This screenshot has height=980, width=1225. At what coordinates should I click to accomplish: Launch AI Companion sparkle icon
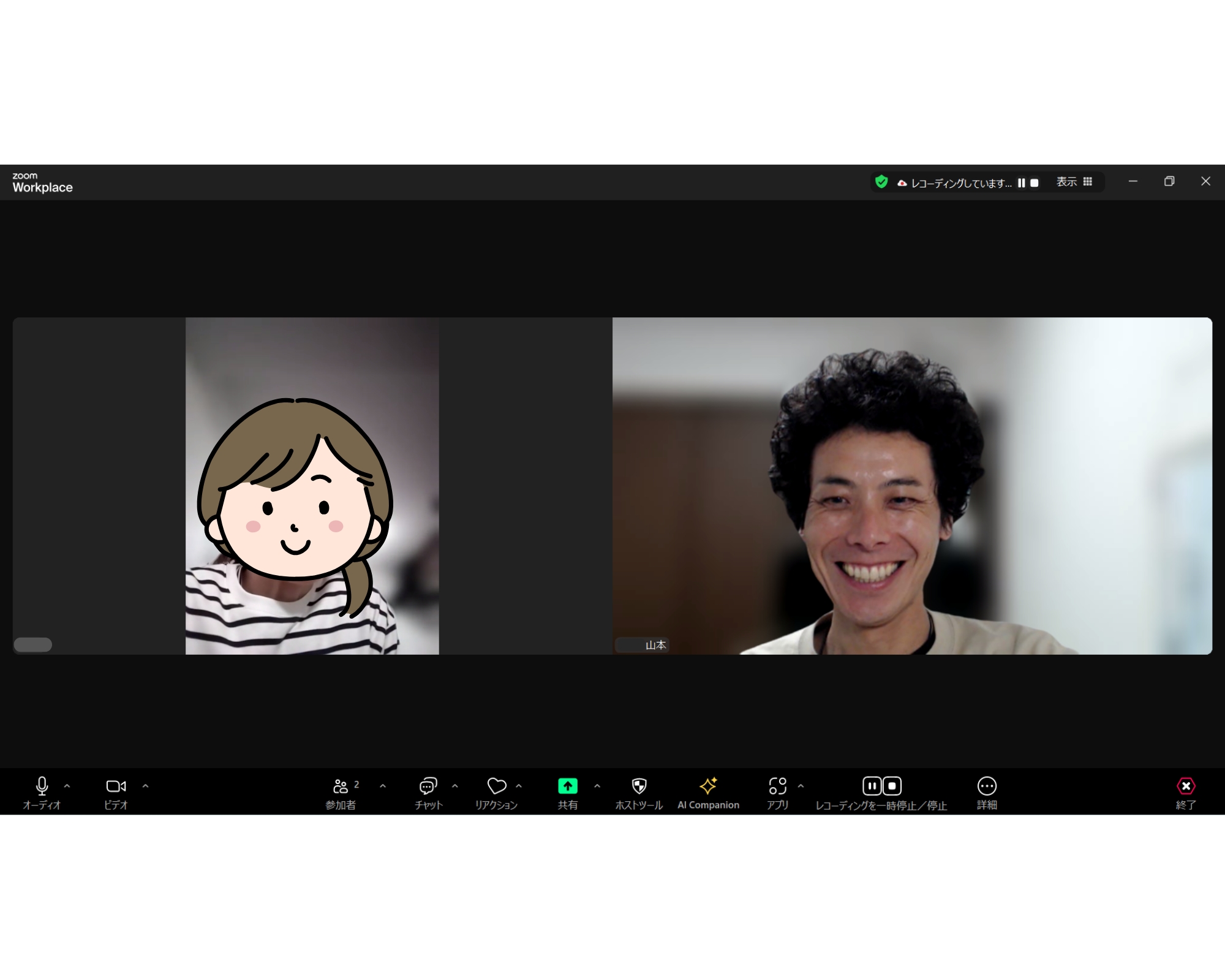pyautogui.click(x=708, y=786)
